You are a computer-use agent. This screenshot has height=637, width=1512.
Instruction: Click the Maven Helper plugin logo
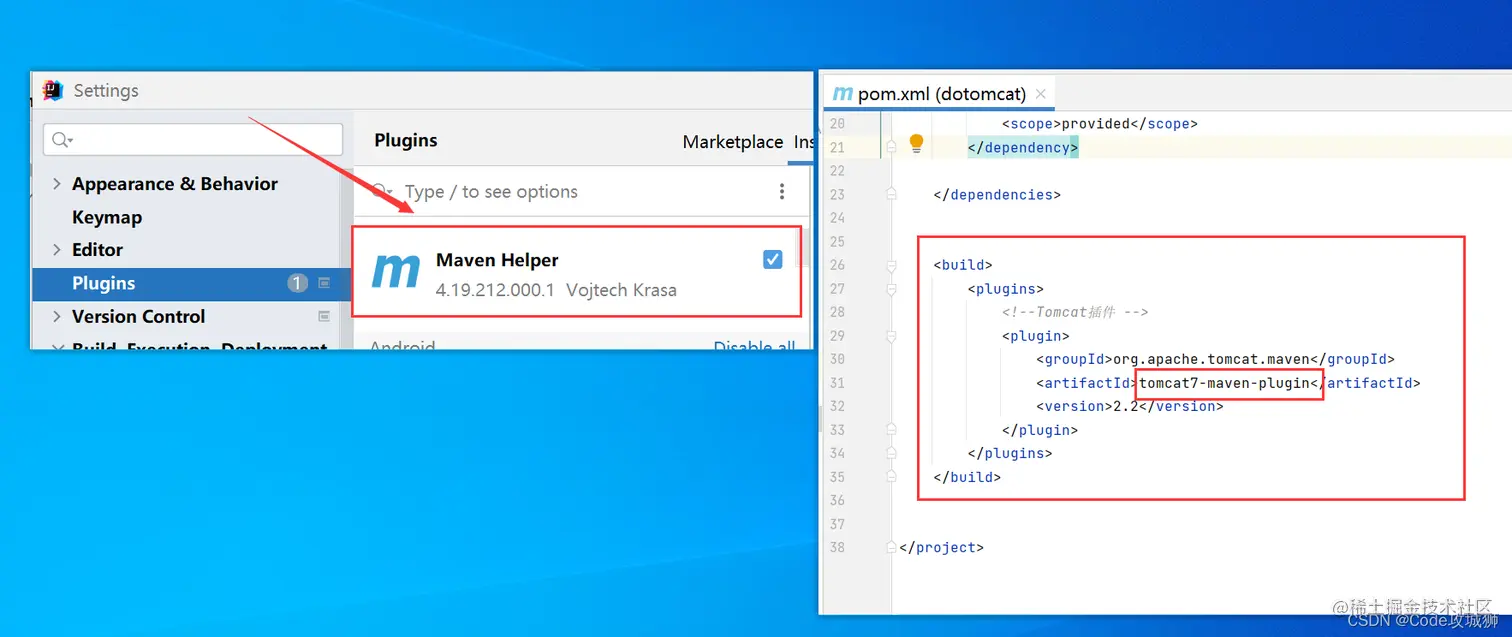396,272
